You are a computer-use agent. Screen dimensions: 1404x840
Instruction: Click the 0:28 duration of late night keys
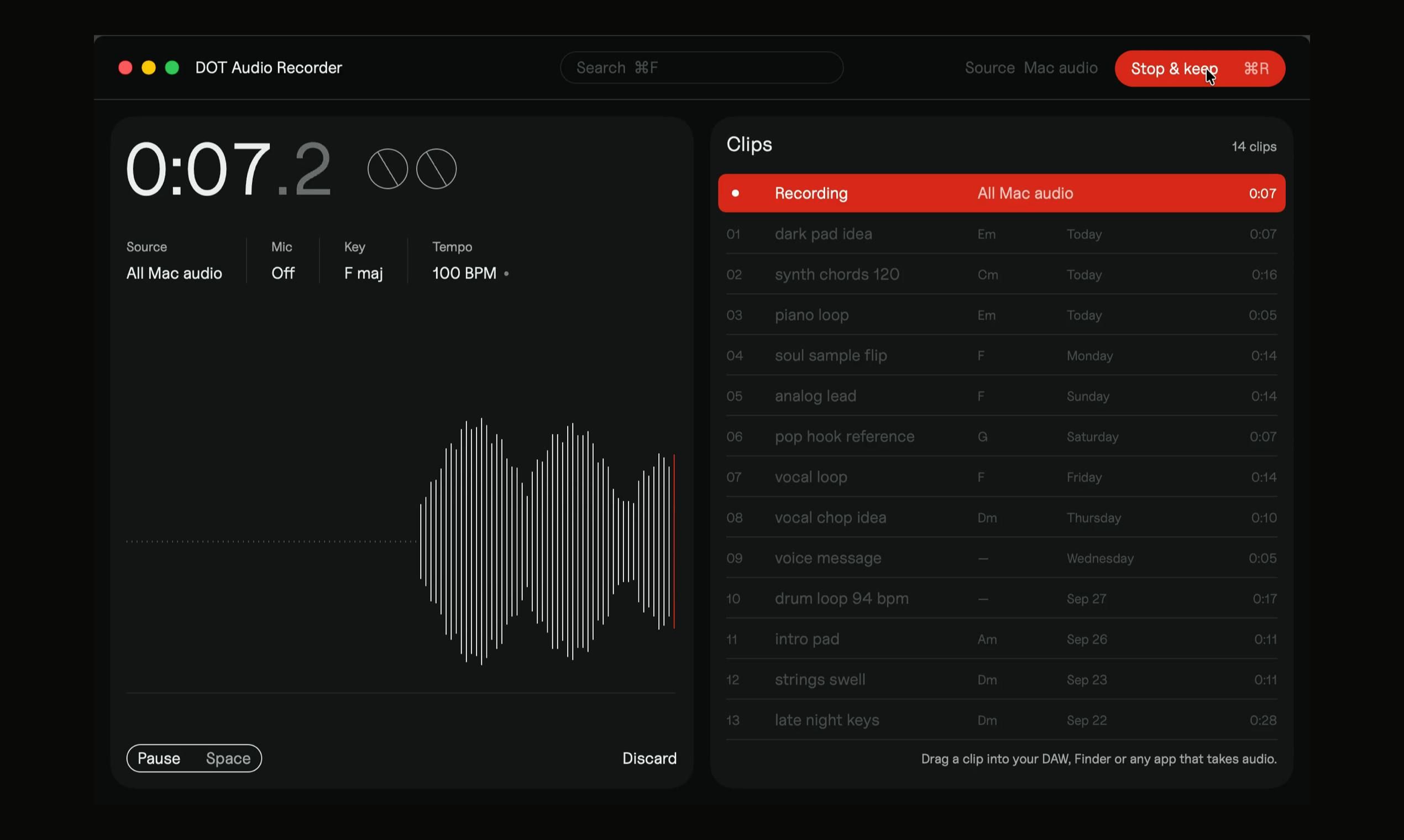coord(1263,720)
